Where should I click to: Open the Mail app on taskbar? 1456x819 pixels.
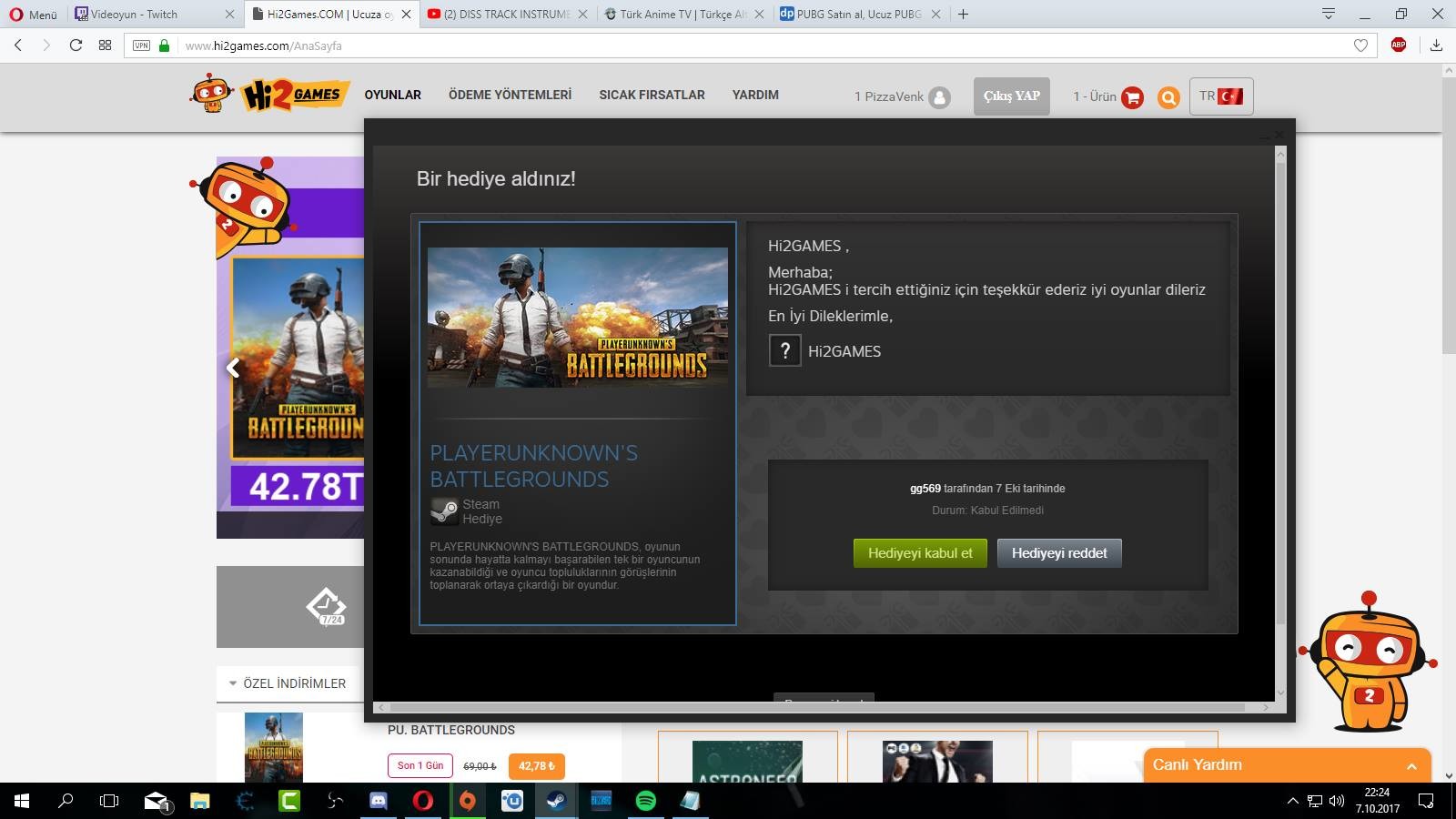tap(156, 801)
